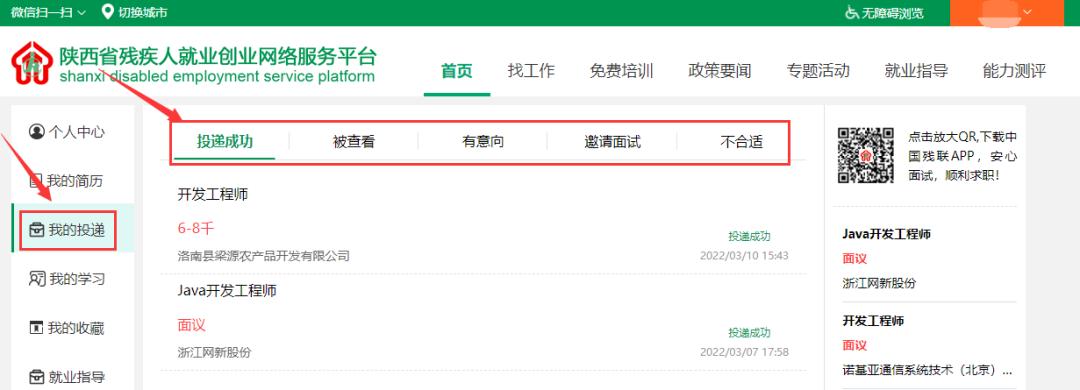Screen dimensions: 1080x390
Task: Open the 免费培训 nav item
Action: [x=621, y=70]
